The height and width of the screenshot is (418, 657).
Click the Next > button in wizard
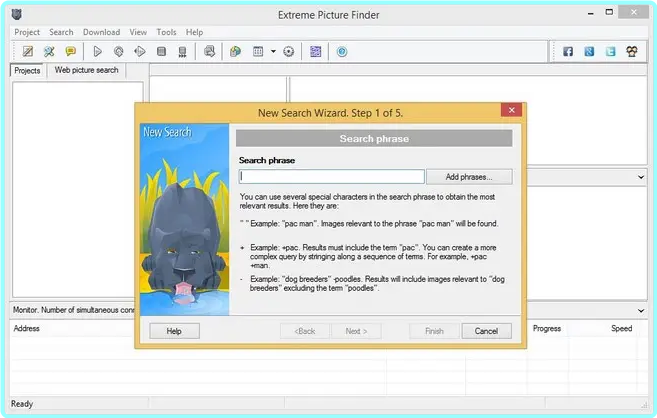[356, 331]
